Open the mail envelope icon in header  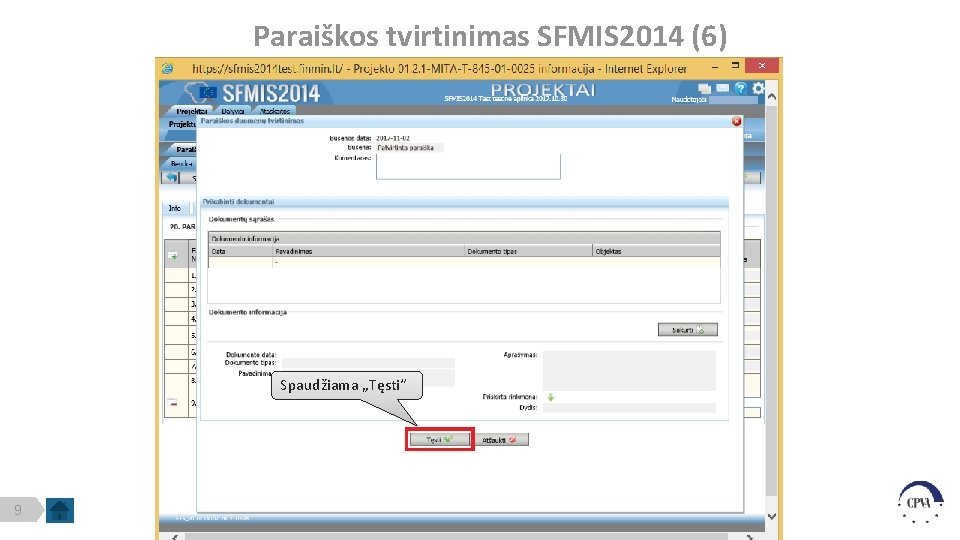coord(722,89)
